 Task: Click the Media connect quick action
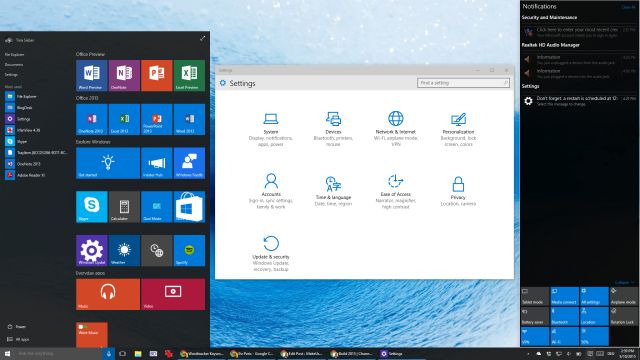click(564, 296)
